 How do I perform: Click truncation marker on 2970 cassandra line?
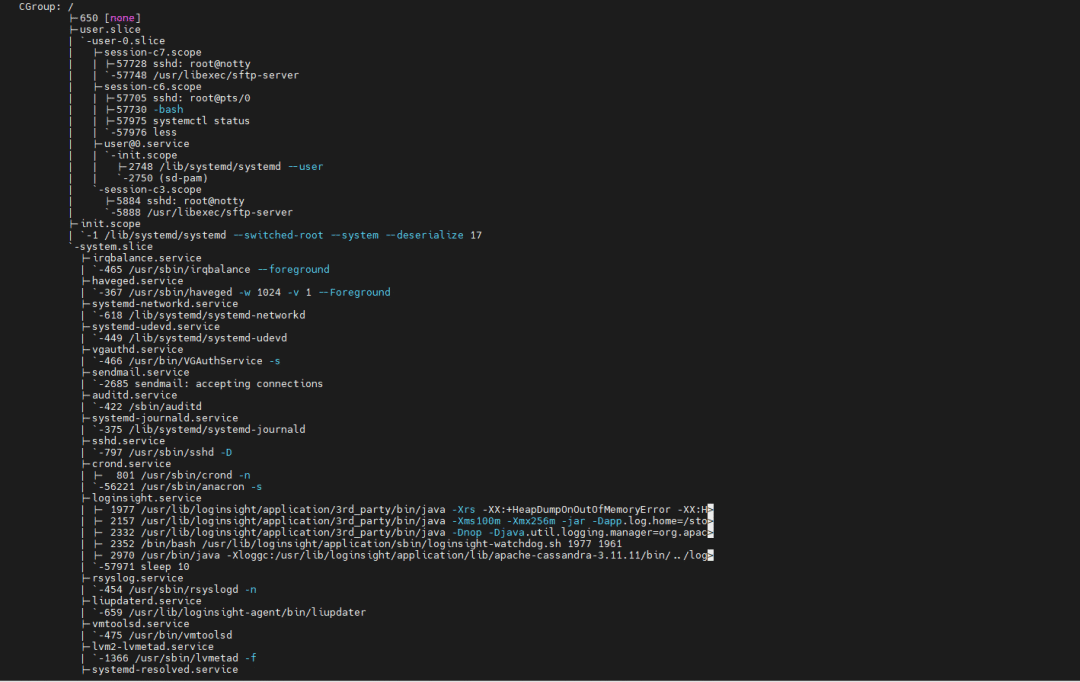(711, 555)
